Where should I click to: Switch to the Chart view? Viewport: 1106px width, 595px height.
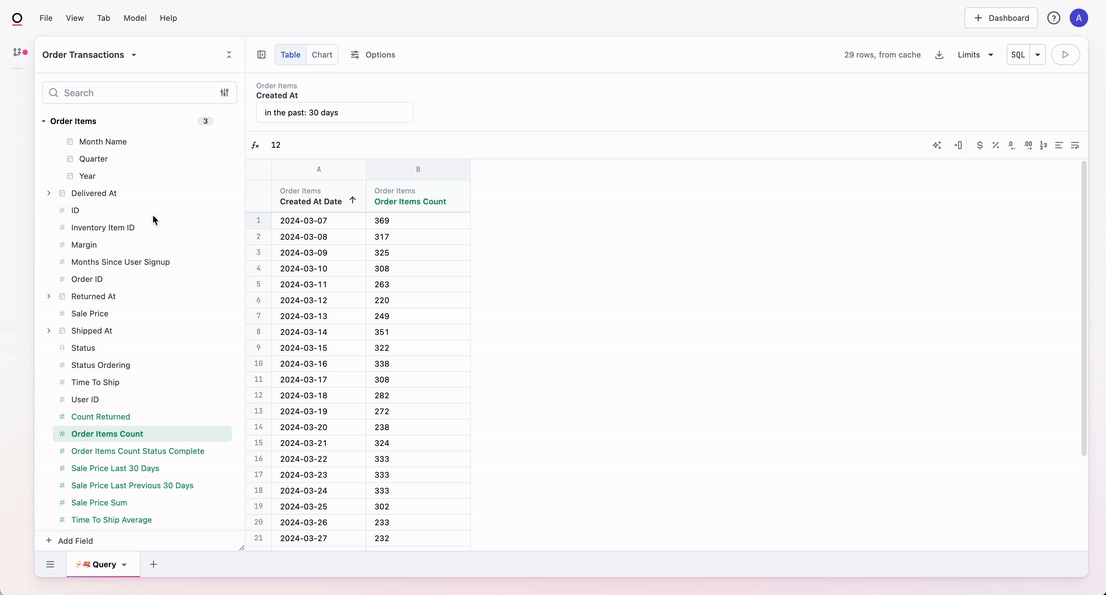tap(322, 54)
